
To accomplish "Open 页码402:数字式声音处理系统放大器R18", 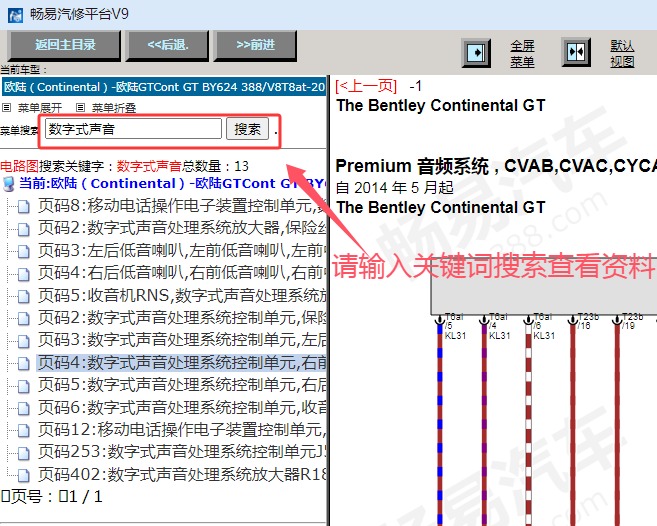I will coord(181,474).
